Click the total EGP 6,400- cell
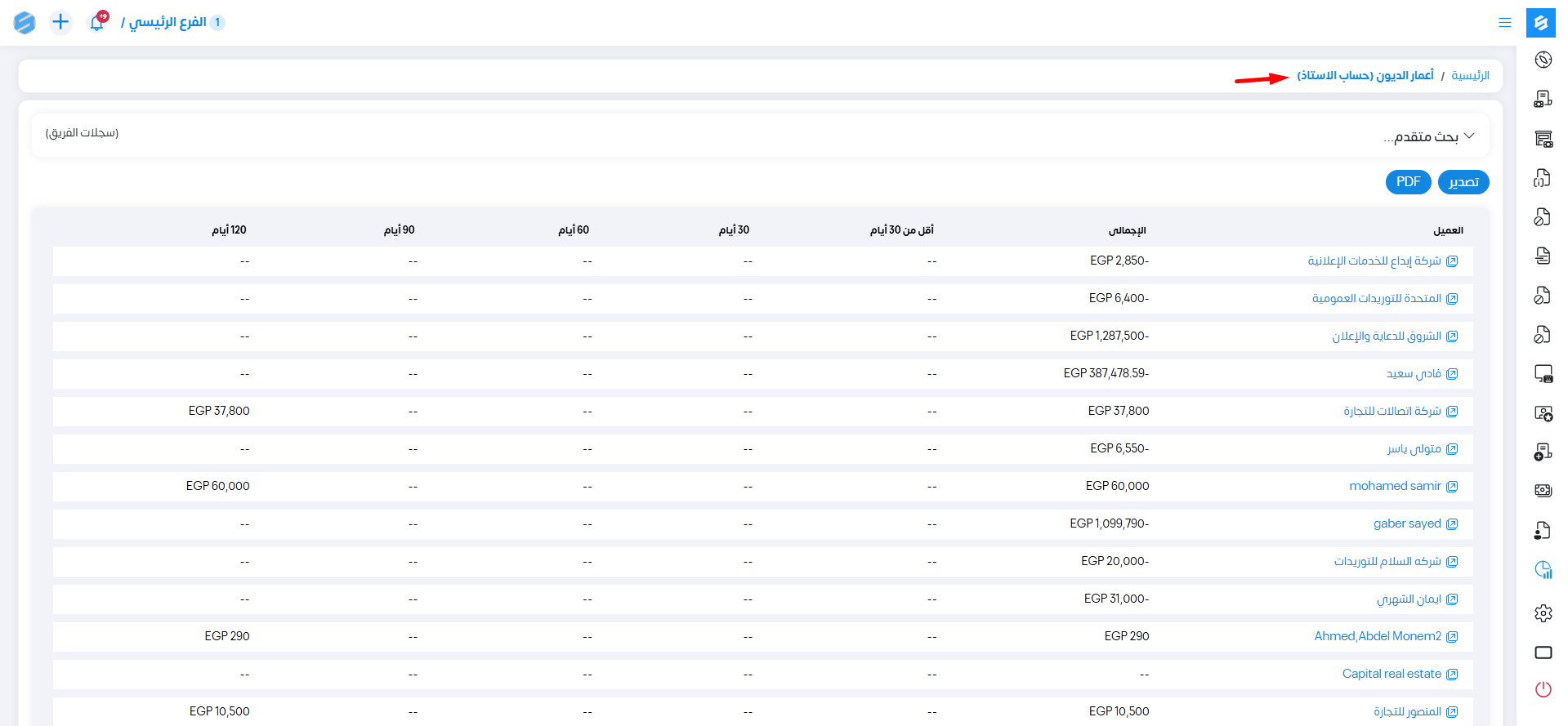This screenshot has width=1568, height=726. point(1119,299)
